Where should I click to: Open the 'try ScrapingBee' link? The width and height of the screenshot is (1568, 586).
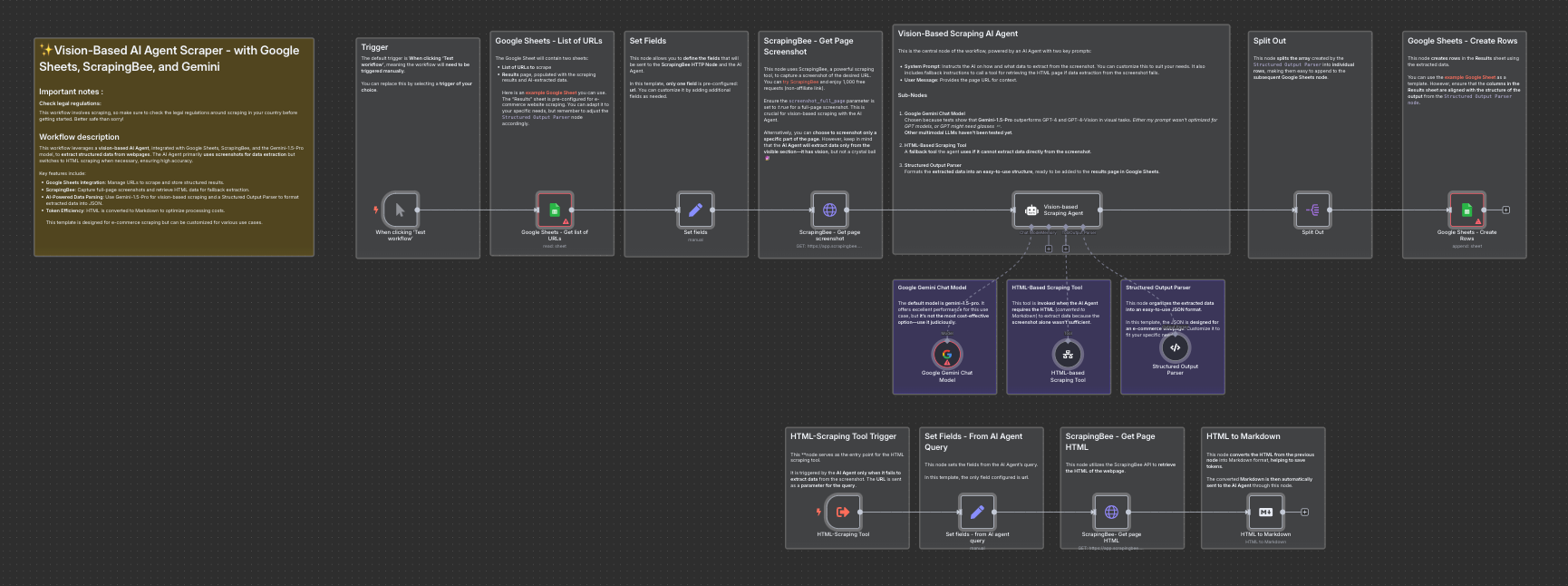[x=800, y=82]
